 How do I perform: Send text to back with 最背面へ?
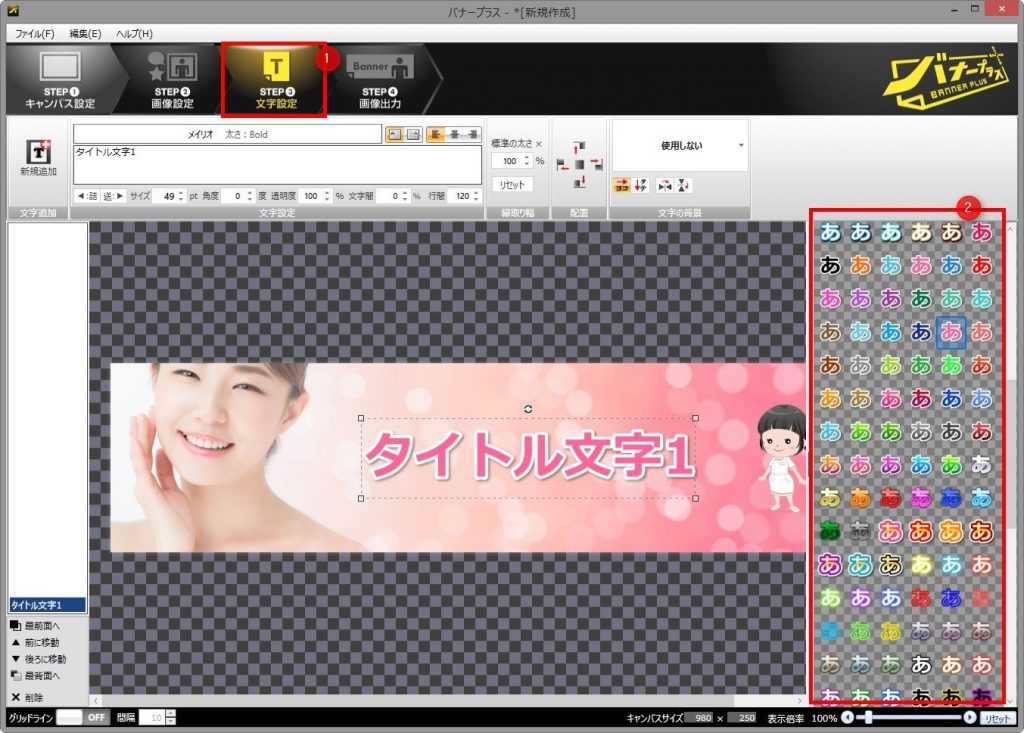(x=35, y=676)
